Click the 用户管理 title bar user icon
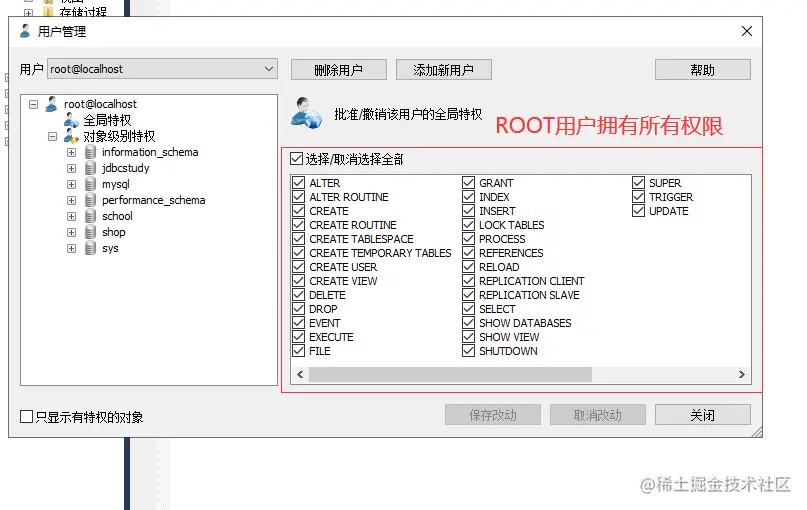This screenshot has width=807, height=510. point(25,31)
